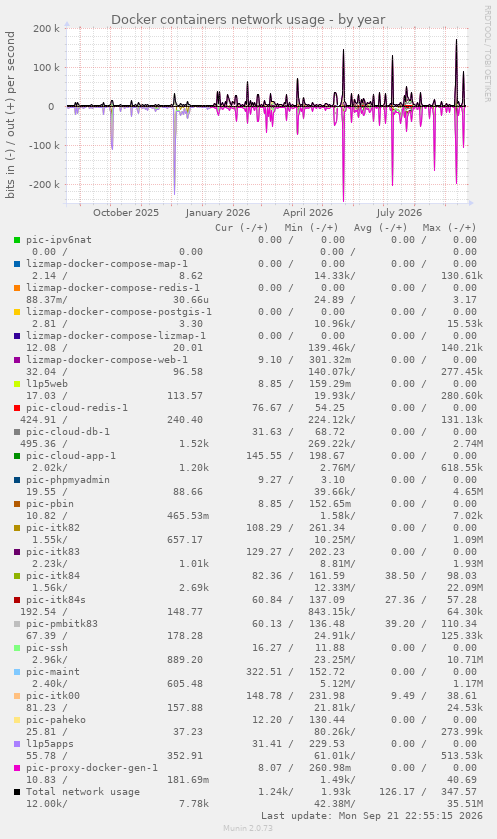Viewport: 497px width, 839px height.
Task: Click the black Total network usage swatch
Action: (x=17, y=792)
